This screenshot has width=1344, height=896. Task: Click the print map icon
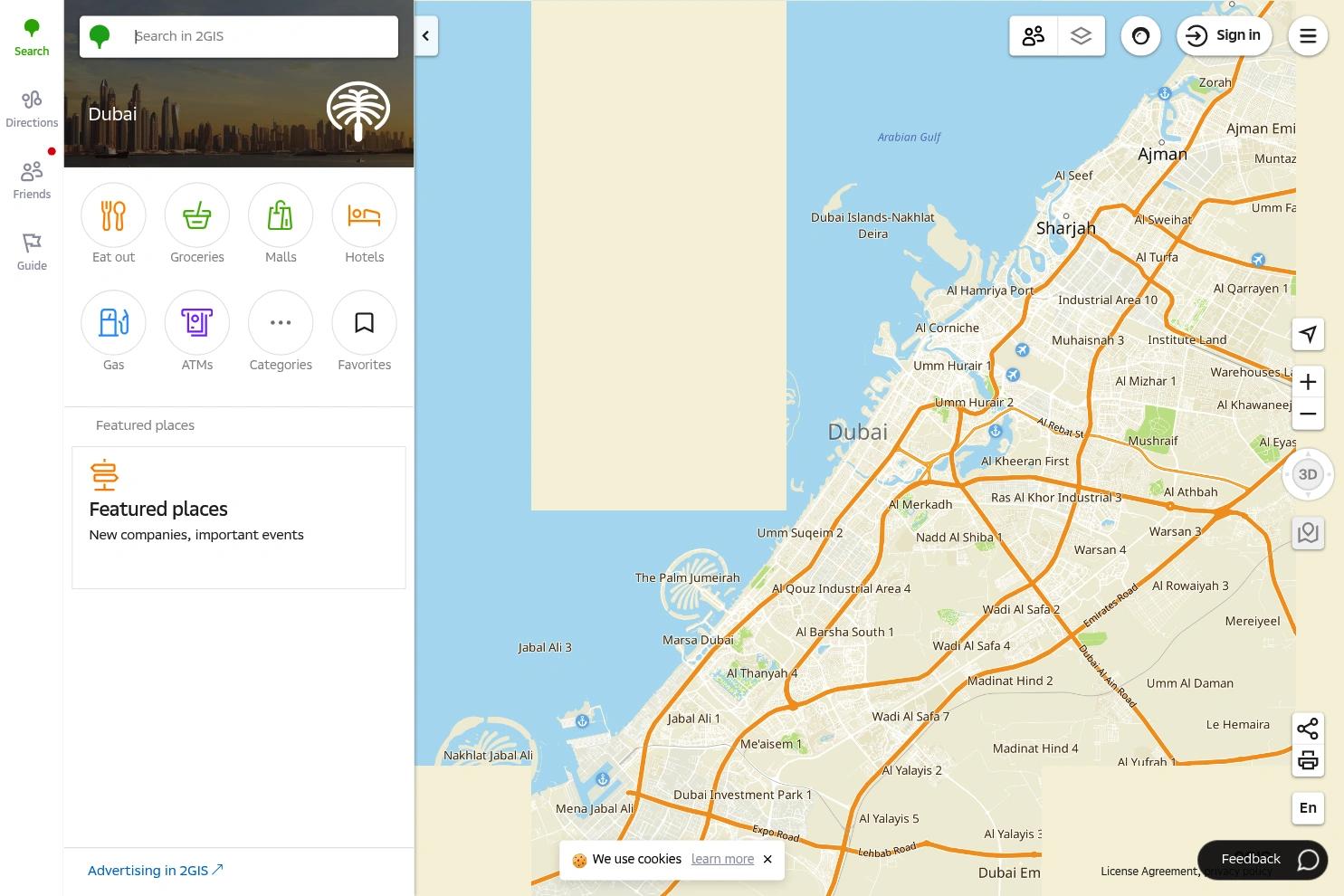point(1308,760)
